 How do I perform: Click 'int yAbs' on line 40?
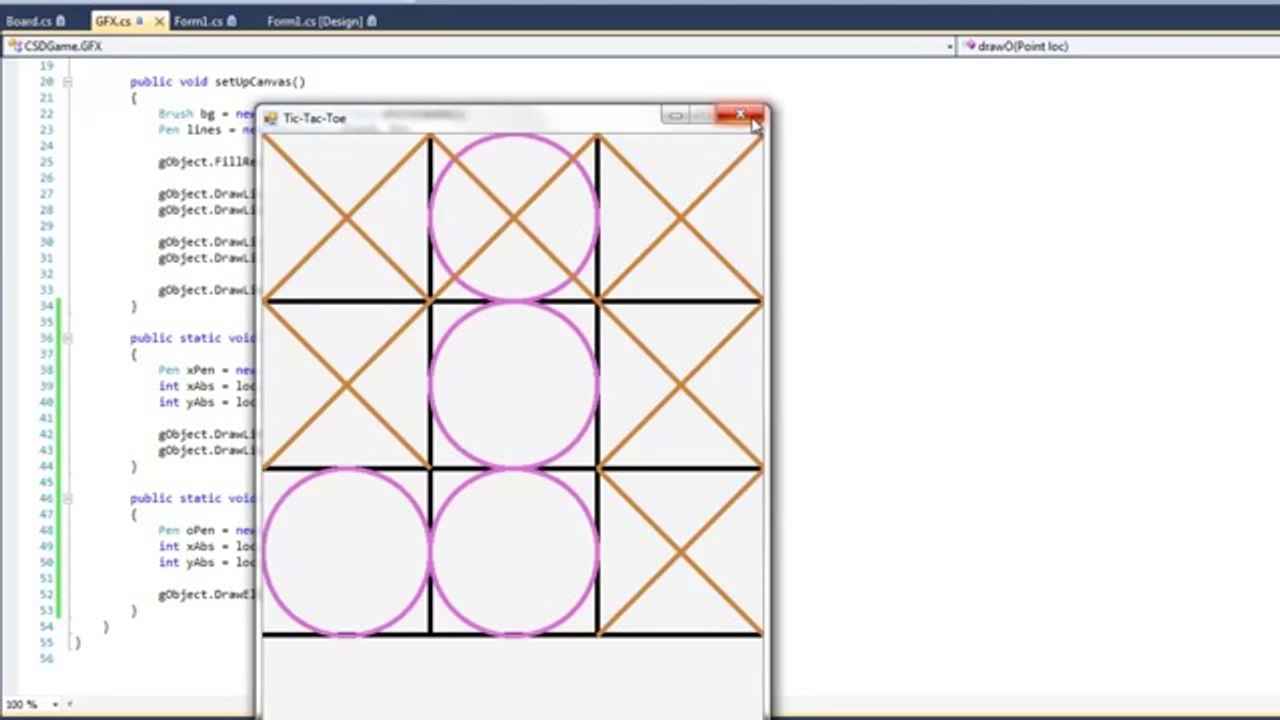pos(186,402)
